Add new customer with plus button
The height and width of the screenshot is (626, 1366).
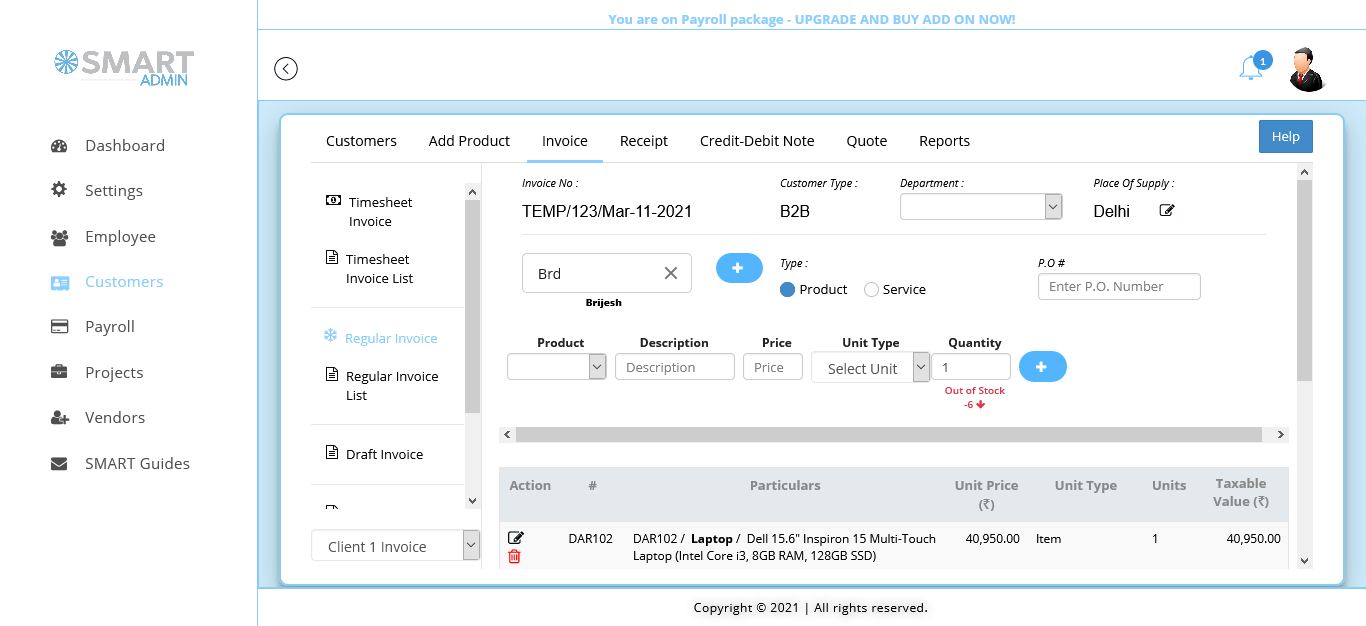click(738, 268)
